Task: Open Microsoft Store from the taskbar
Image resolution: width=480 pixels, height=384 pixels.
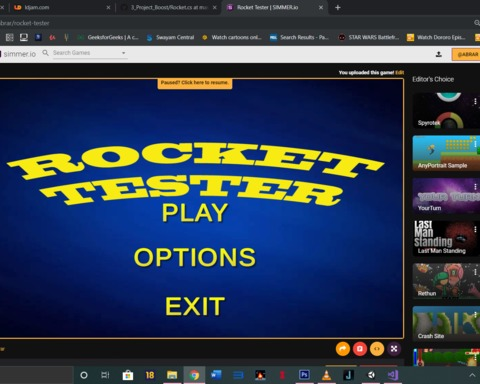Action: point(128,375)
